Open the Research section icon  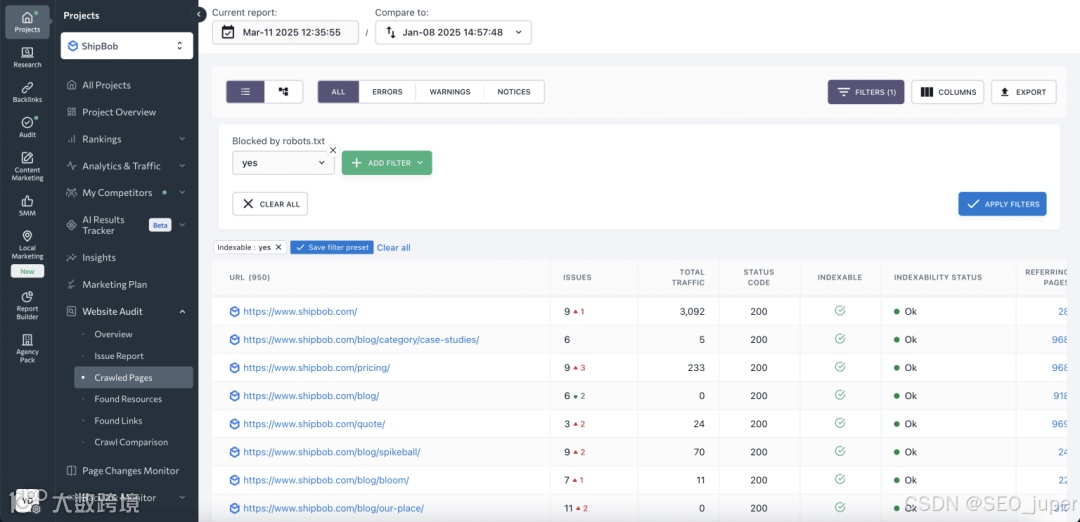tap(27, 58)
